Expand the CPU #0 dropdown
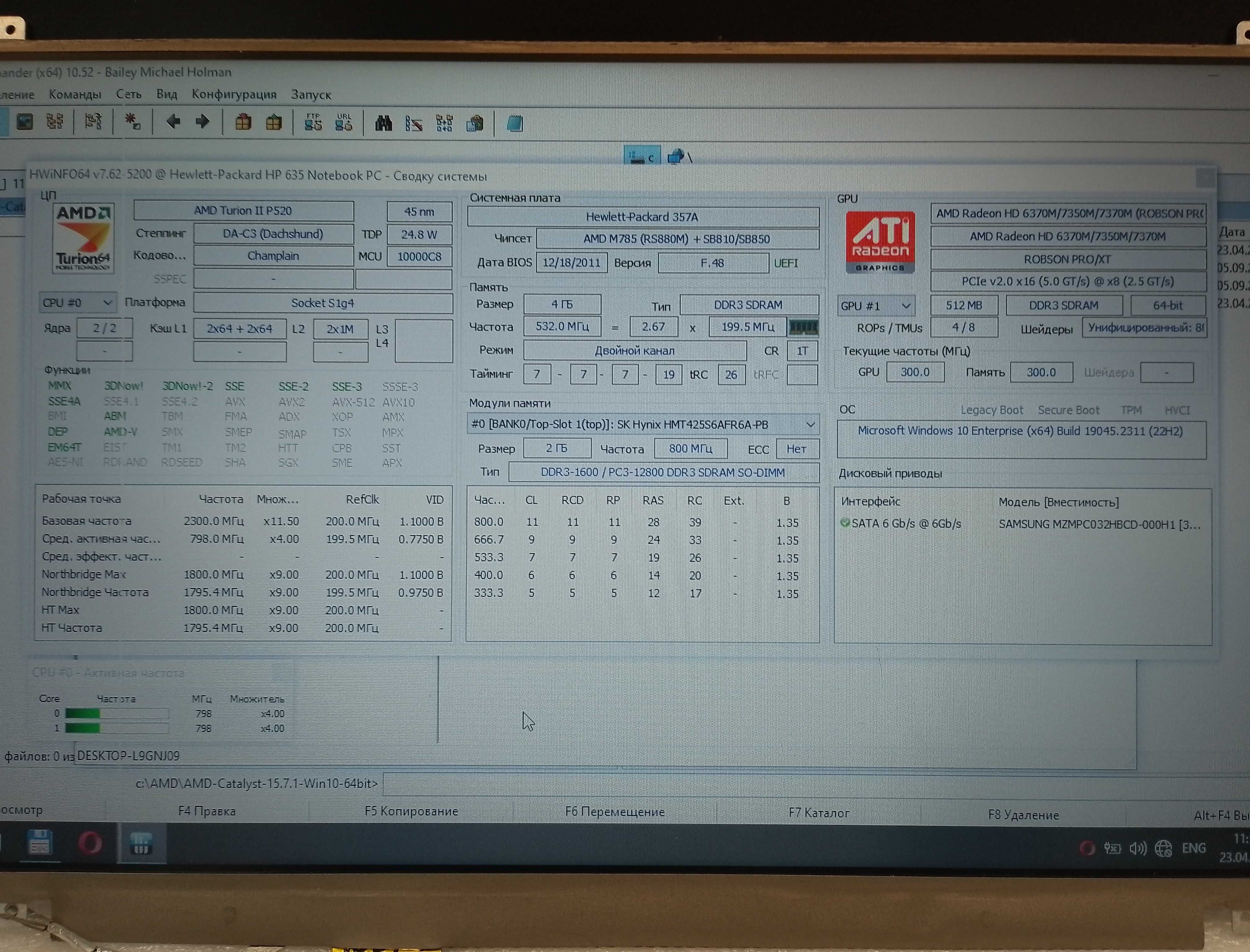1250x952 pixels. click(78, 302)
